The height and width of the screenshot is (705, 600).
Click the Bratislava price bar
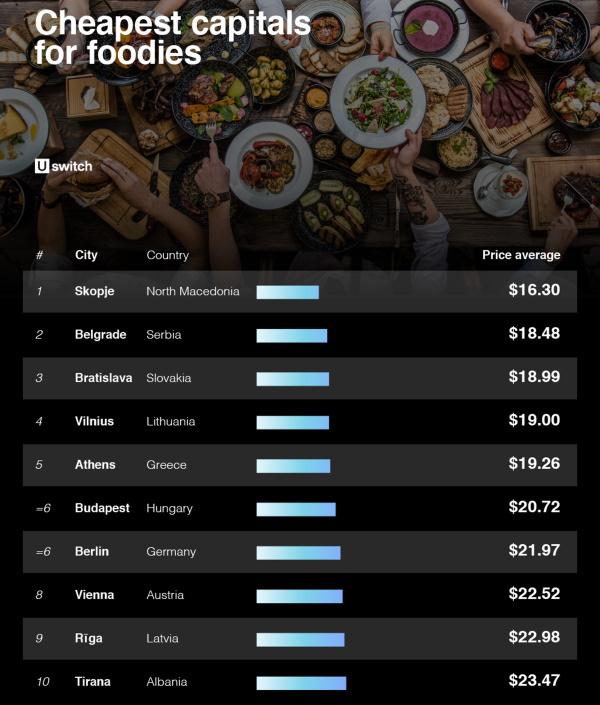coord(292,379)
